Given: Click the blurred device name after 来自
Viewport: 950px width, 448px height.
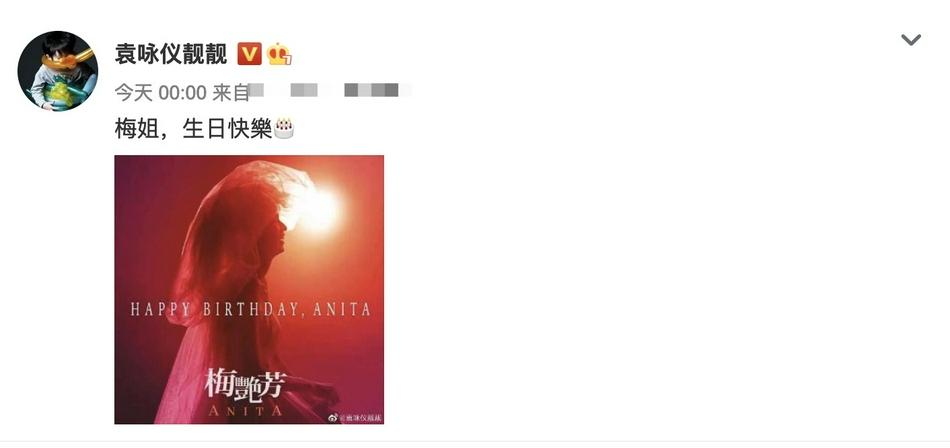Looking at the screenshot, I should 330,91.
